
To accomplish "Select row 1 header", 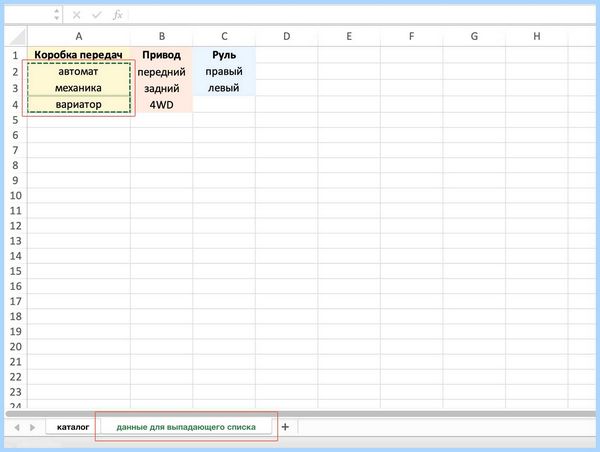I will point(15,55).
